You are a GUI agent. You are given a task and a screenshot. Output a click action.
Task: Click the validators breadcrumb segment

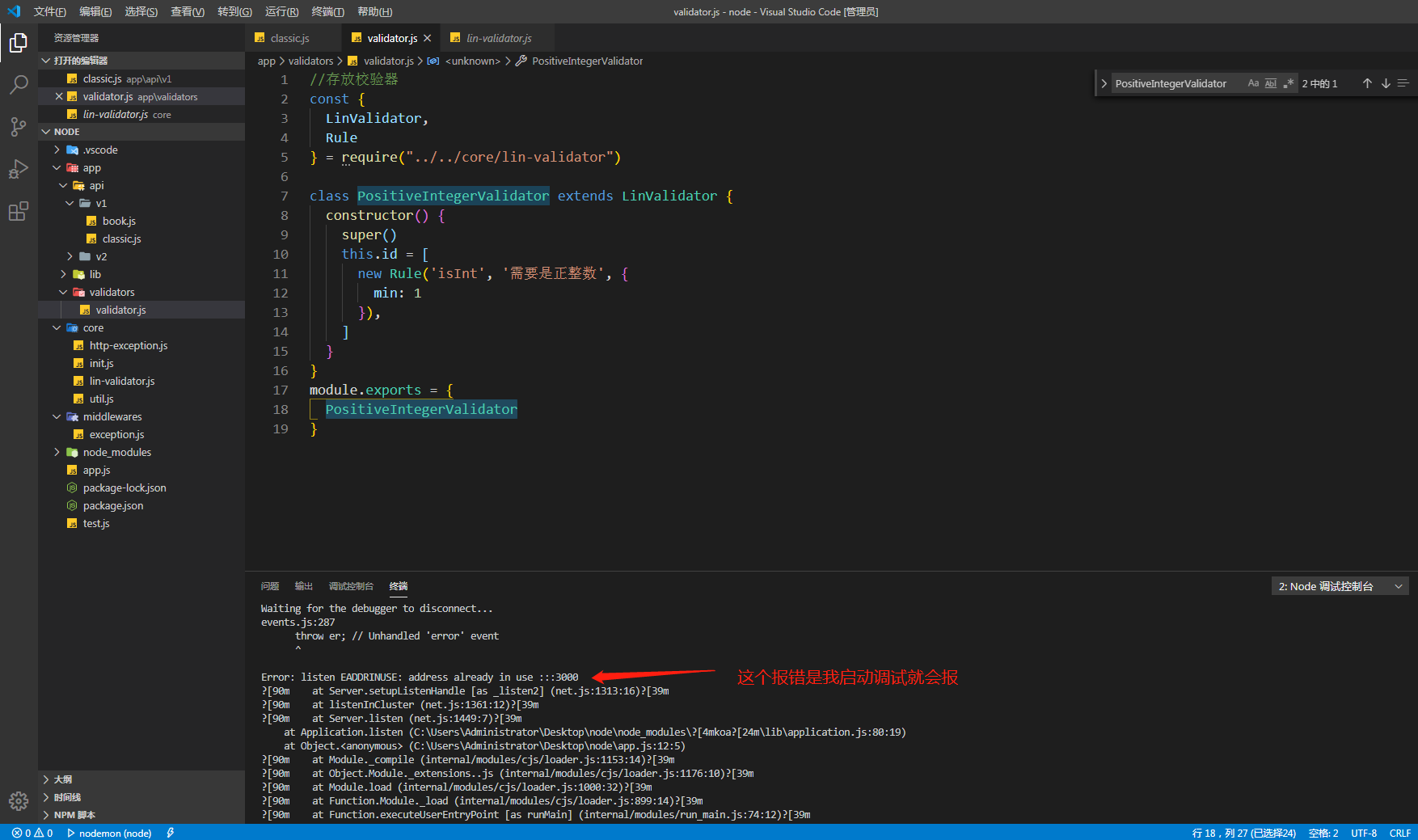(310, 61)
